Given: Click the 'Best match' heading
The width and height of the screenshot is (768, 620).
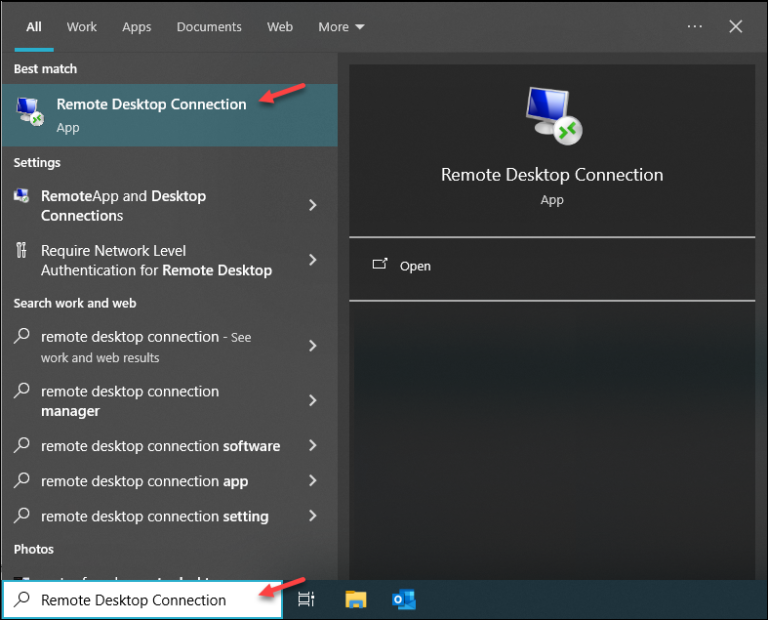Looking at the screenshot, I should coord(46,69).
